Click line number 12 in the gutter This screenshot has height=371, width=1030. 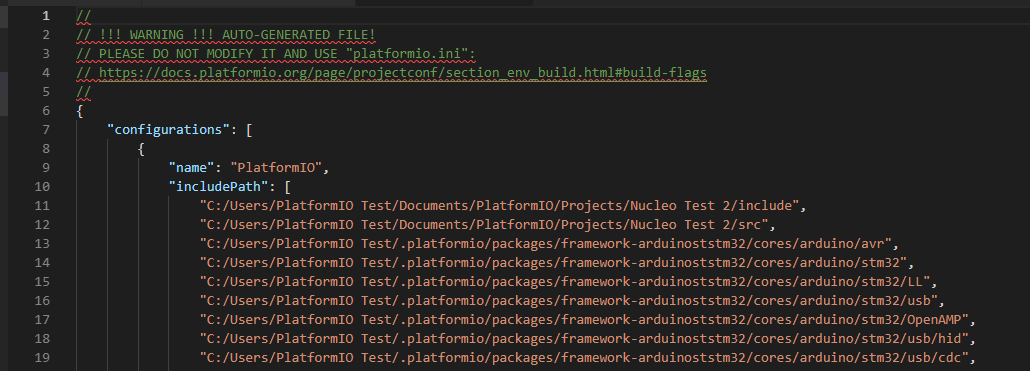(x=42, y=225)
